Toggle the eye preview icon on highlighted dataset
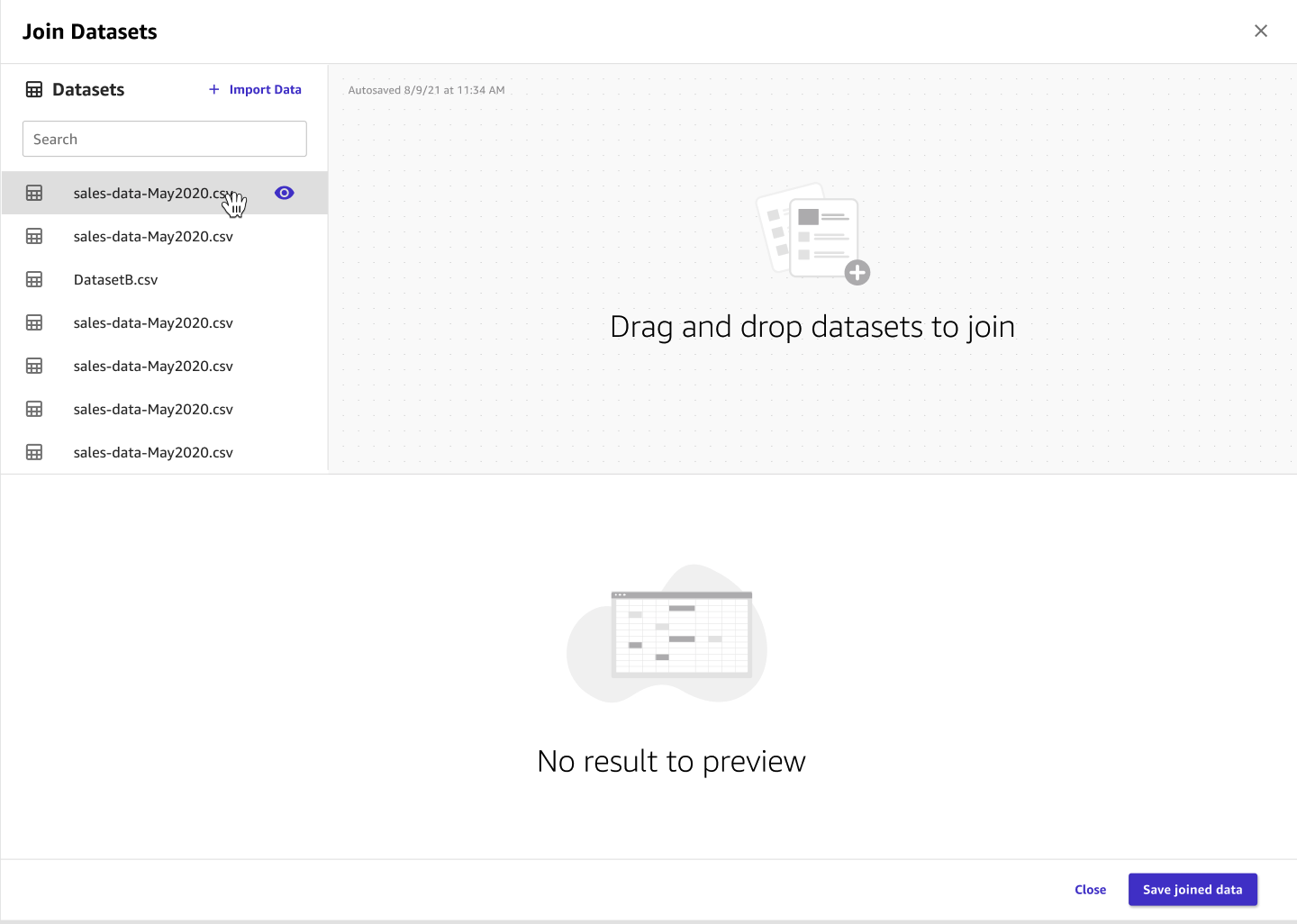This screenshot has height=924, width=1297. coord(284,193)
